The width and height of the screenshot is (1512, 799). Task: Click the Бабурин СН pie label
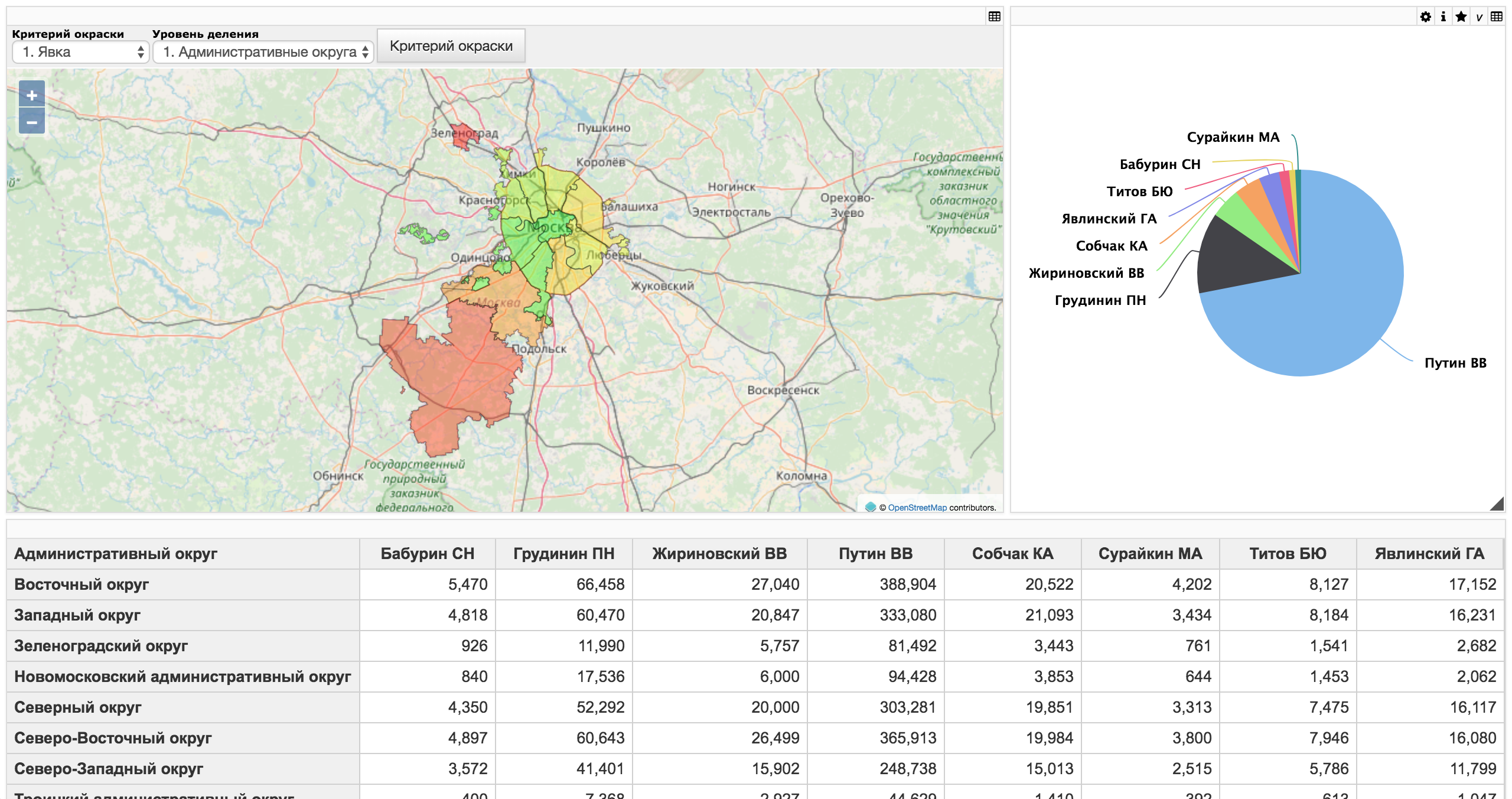coord(1160,164)
